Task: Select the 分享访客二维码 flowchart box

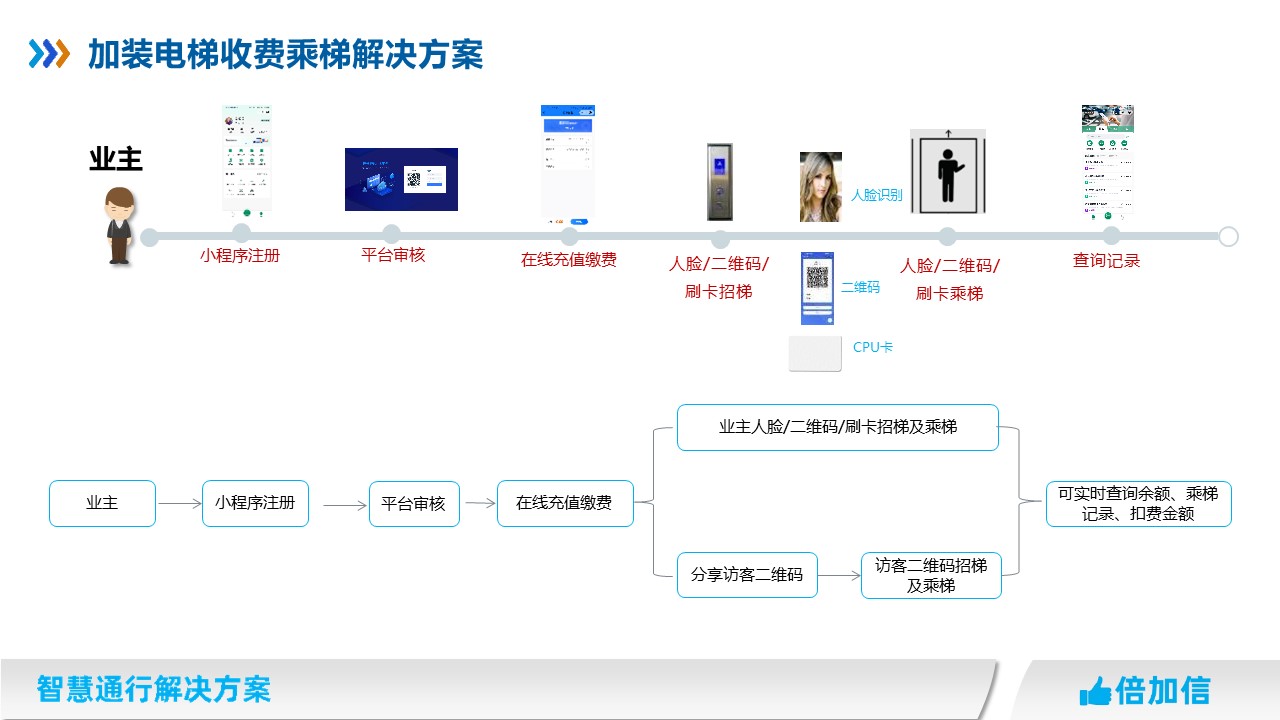Action: (746, 575)
